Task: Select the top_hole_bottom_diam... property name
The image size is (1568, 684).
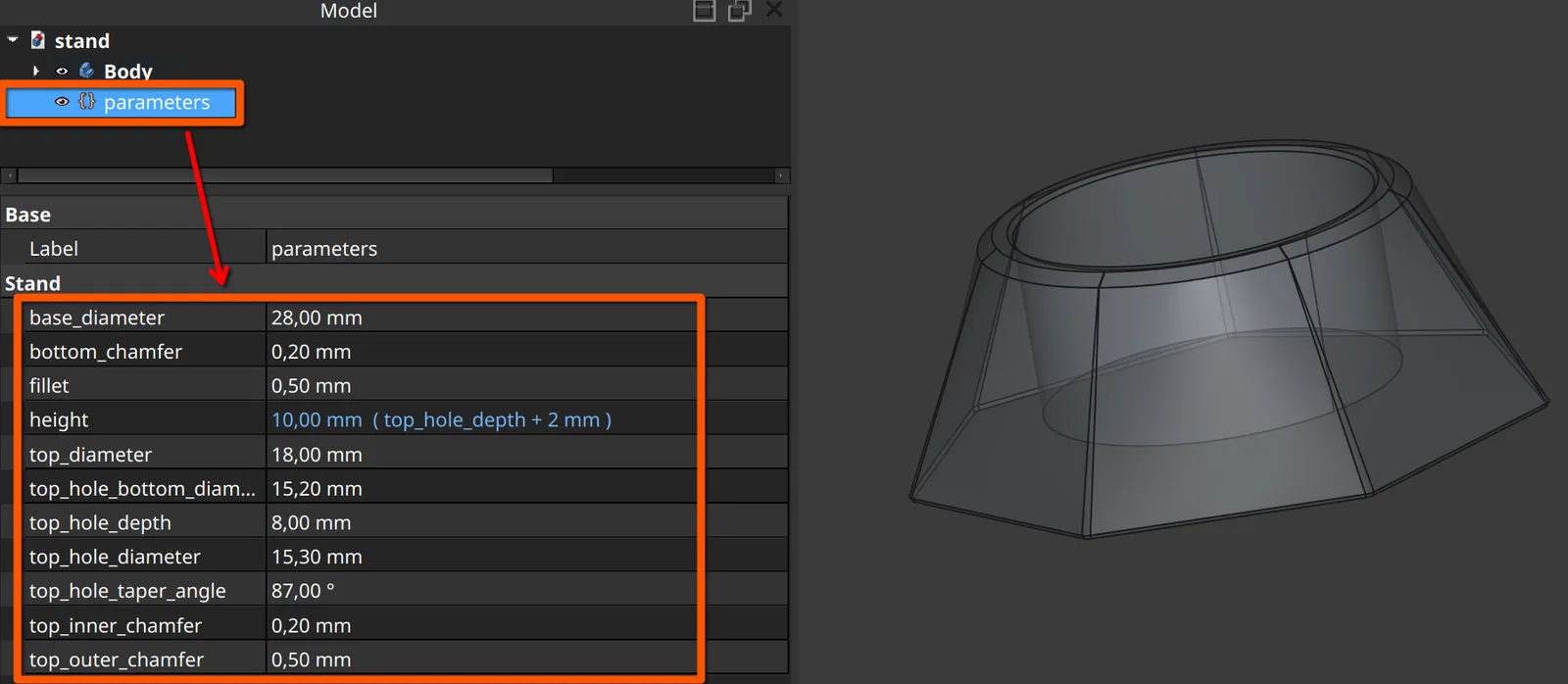Action: point(142,489)
